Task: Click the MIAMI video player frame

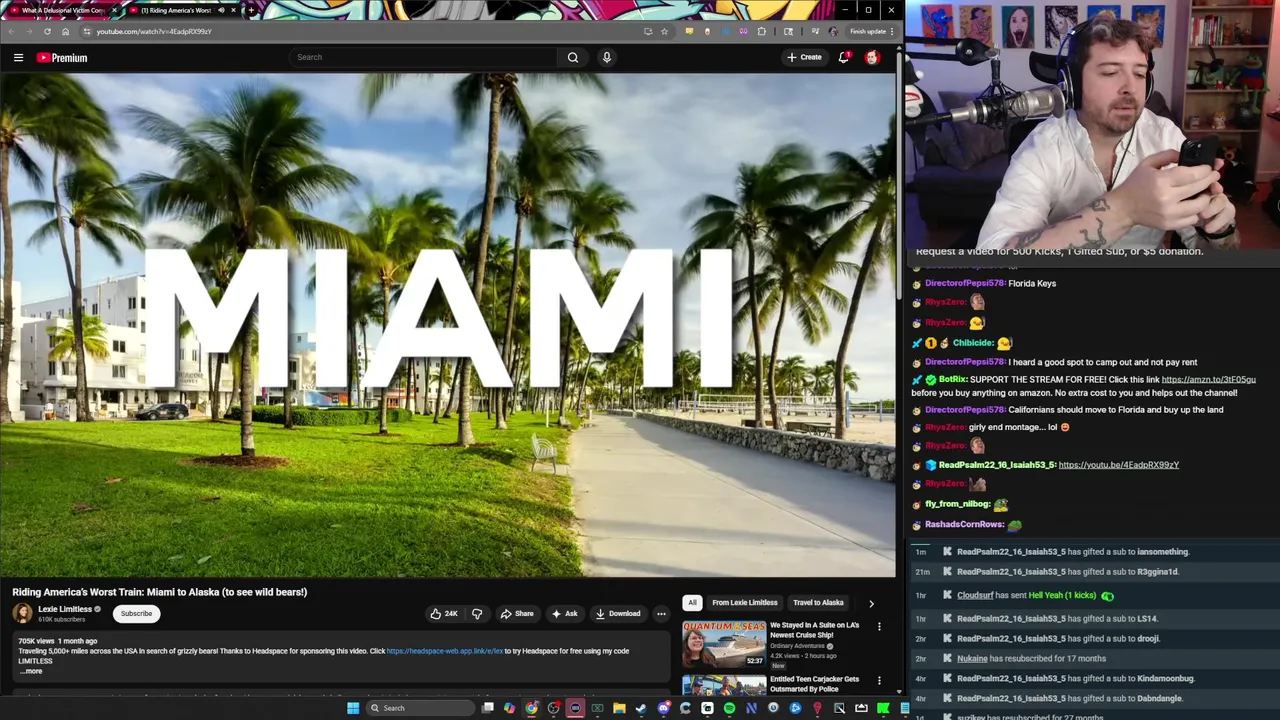Action: pos(448,325)
